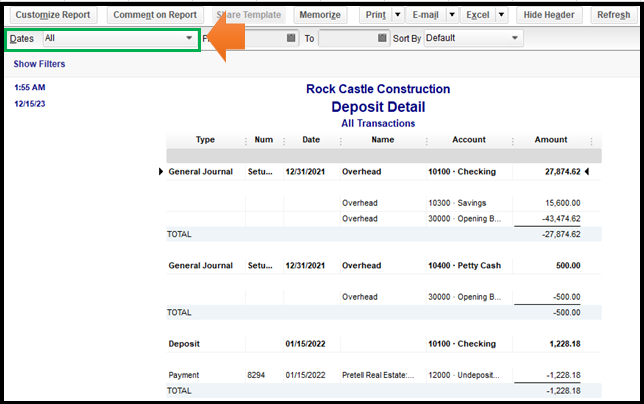
Task: Expand the Excel dropdown arrow
Action: click(501, 15)
